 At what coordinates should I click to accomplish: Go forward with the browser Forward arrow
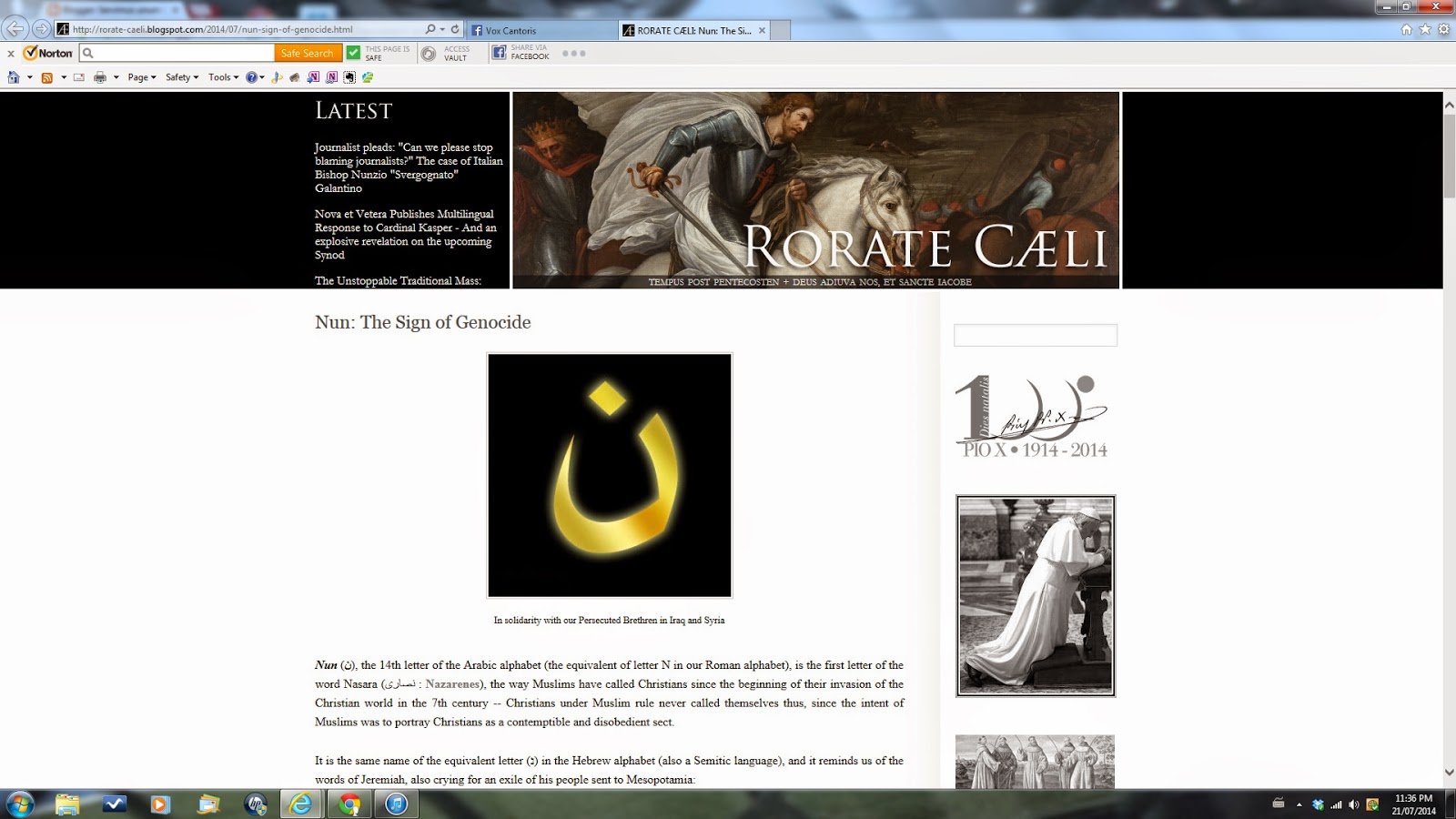tap(41, 29)
